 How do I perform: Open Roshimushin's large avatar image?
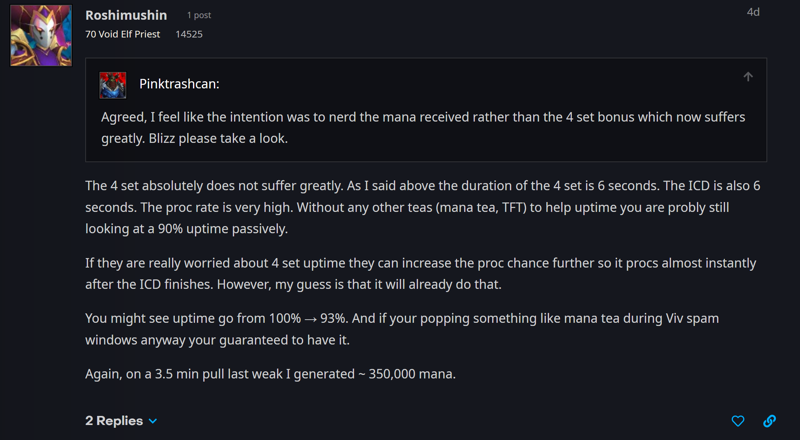pos(41,35)
